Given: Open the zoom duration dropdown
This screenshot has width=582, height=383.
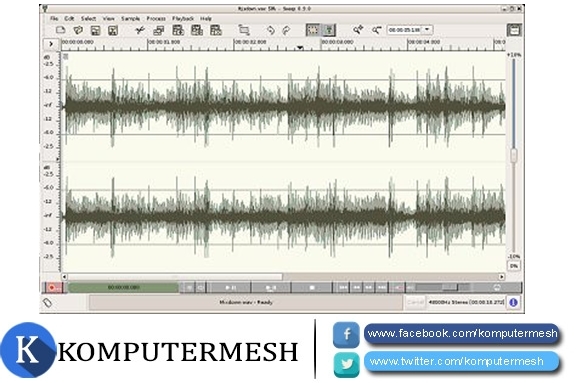Looking at the screenshot, I should point(427,29).
